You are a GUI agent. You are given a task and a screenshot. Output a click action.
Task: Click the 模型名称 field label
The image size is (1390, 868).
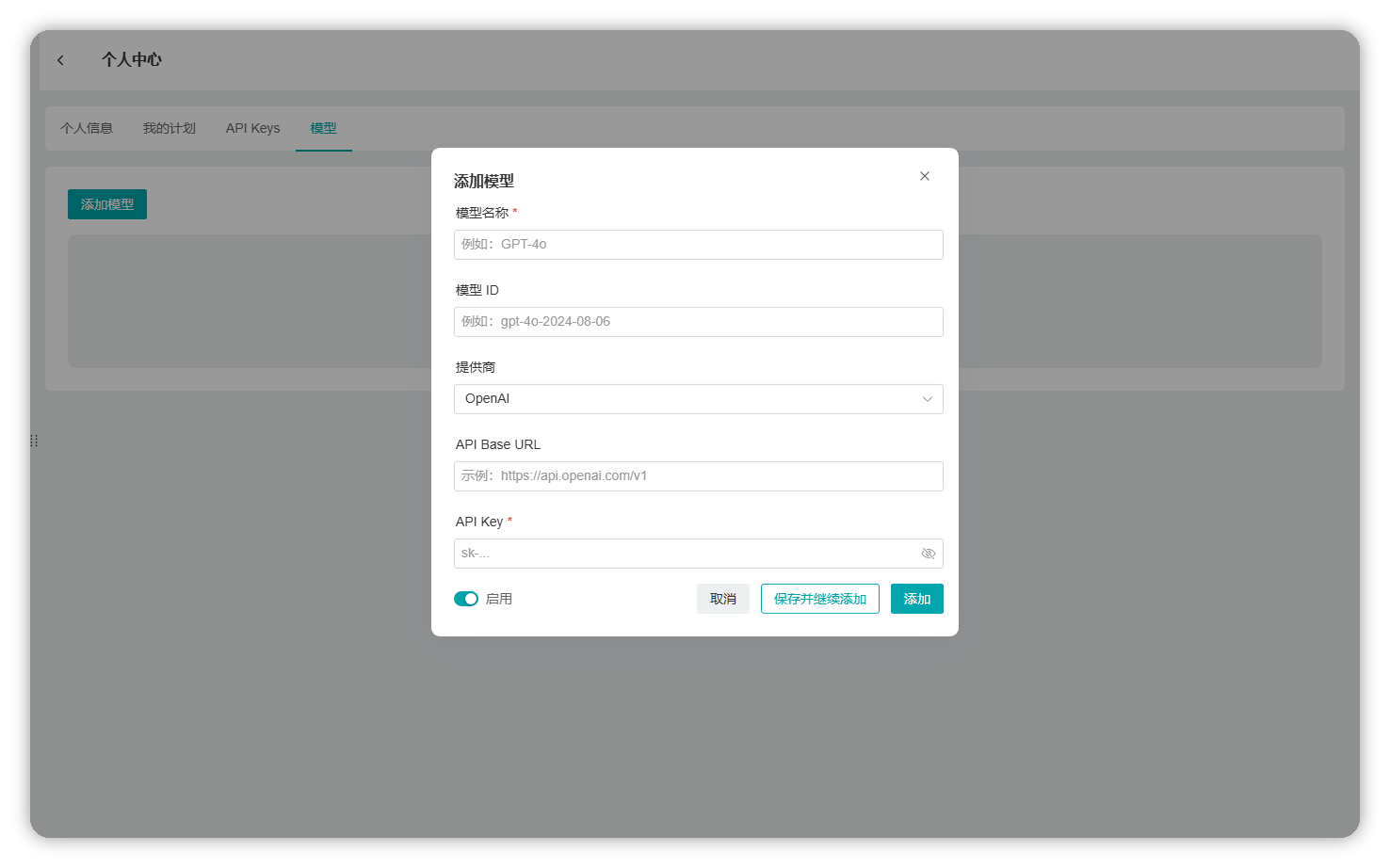click(482, 213)
